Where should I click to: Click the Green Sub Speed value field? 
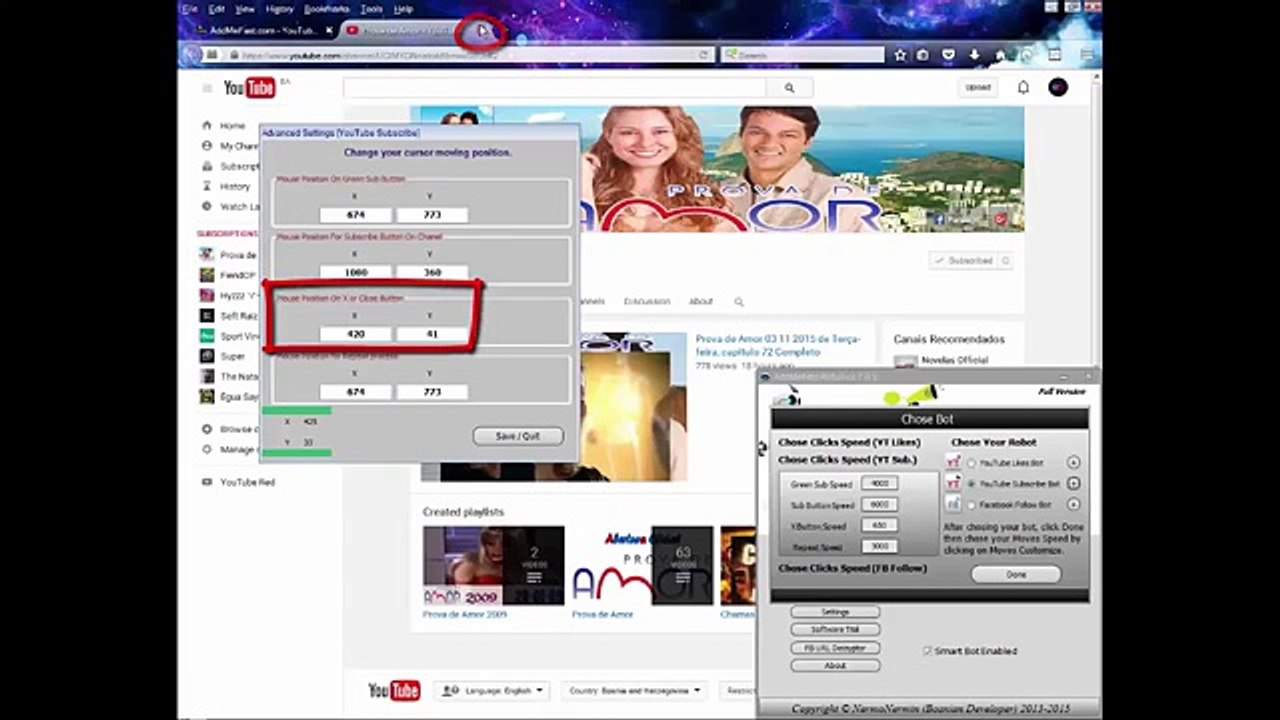coord(880,484)
